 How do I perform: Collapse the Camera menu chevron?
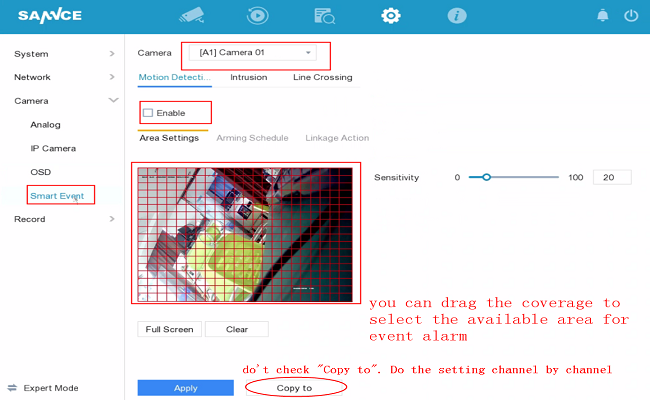pyautogui.click(x=113, y=100)
